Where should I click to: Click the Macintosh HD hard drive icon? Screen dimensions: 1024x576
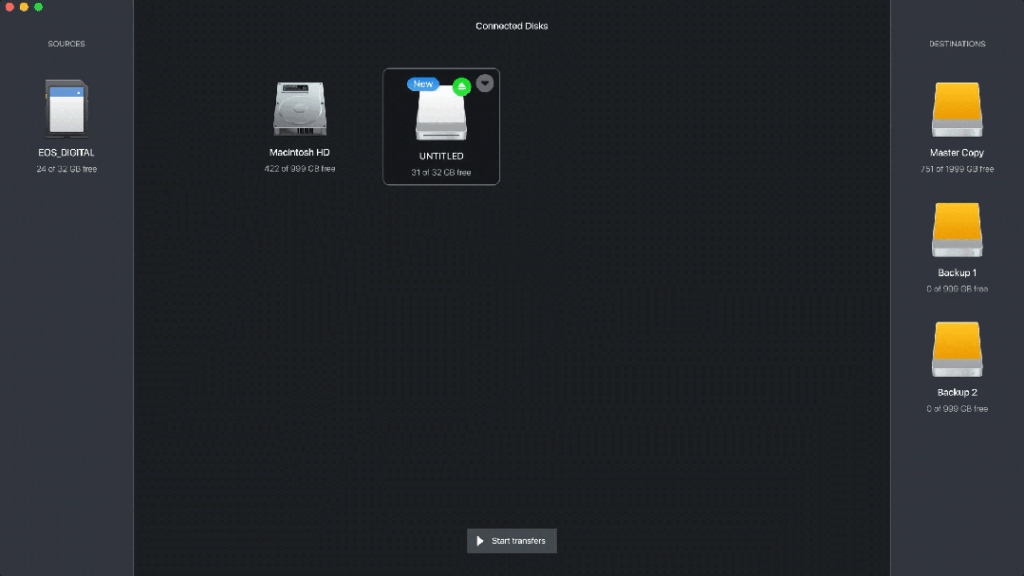click(x=299, y=109)
